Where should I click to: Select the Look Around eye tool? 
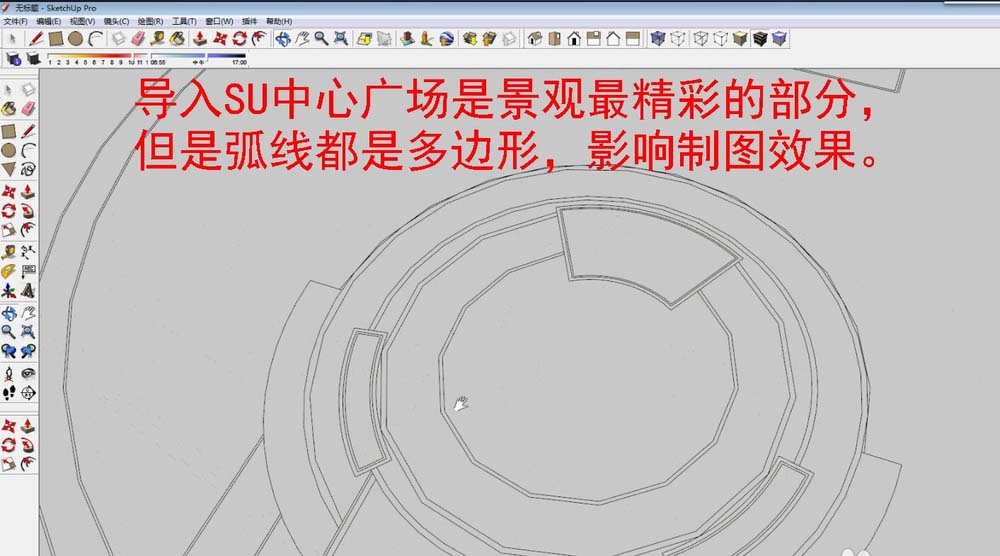point(28,374)
